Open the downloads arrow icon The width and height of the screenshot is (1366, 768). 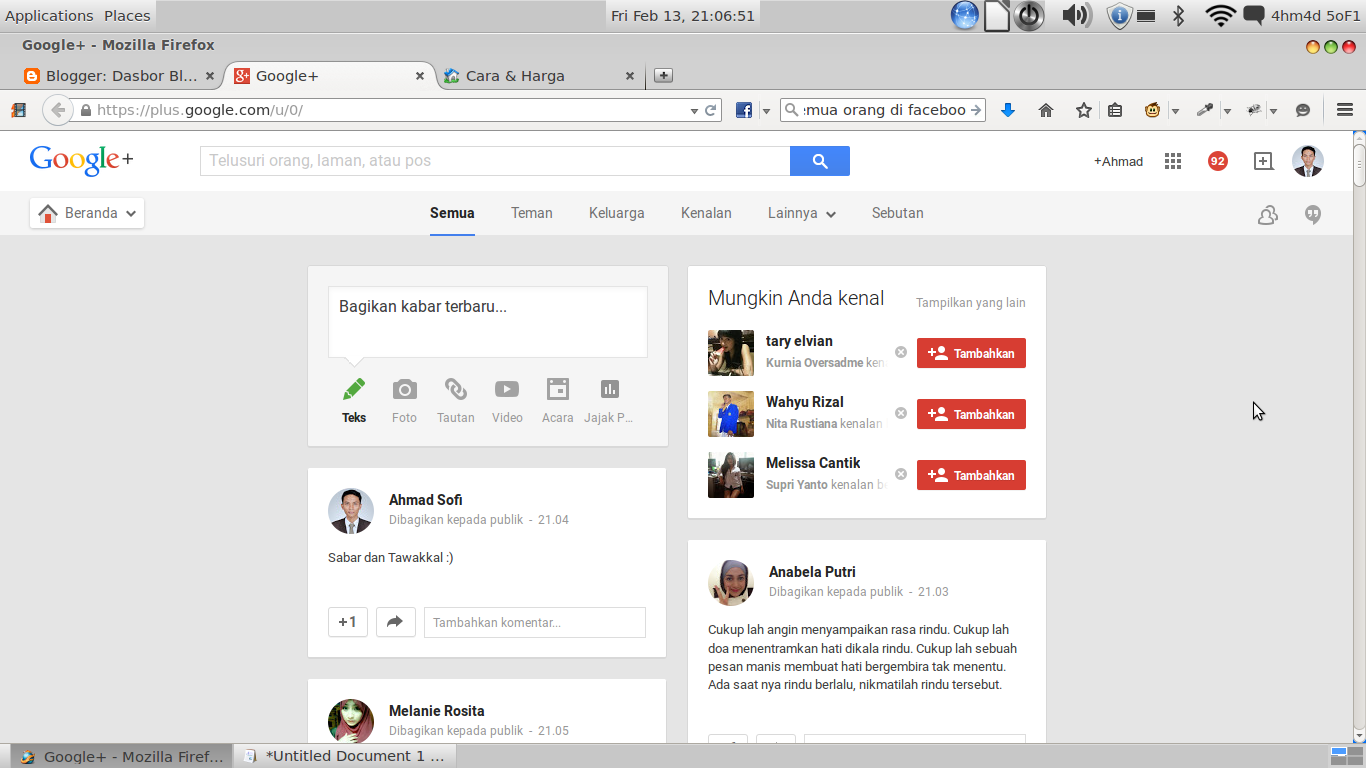(1008, 110)
